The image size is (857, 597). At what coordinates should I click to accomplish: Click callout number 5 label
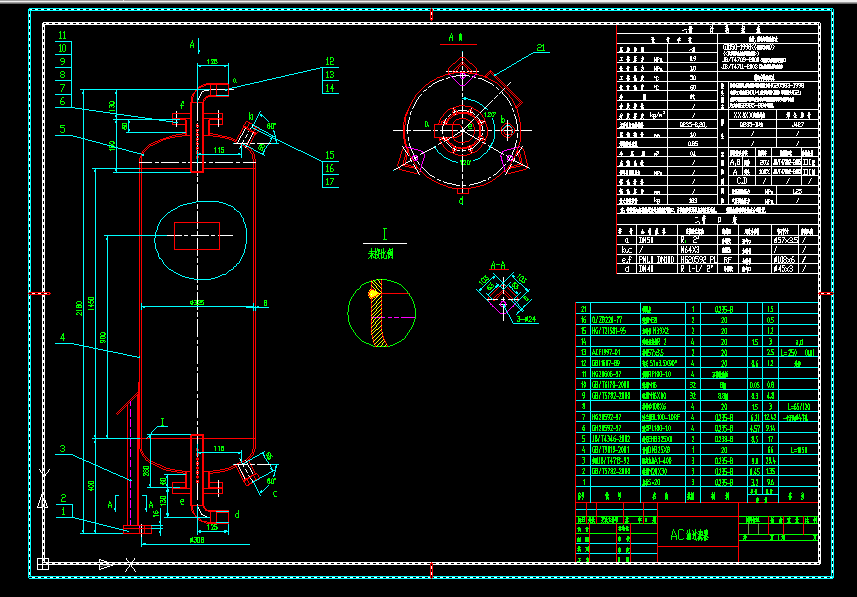click(63, 130)
